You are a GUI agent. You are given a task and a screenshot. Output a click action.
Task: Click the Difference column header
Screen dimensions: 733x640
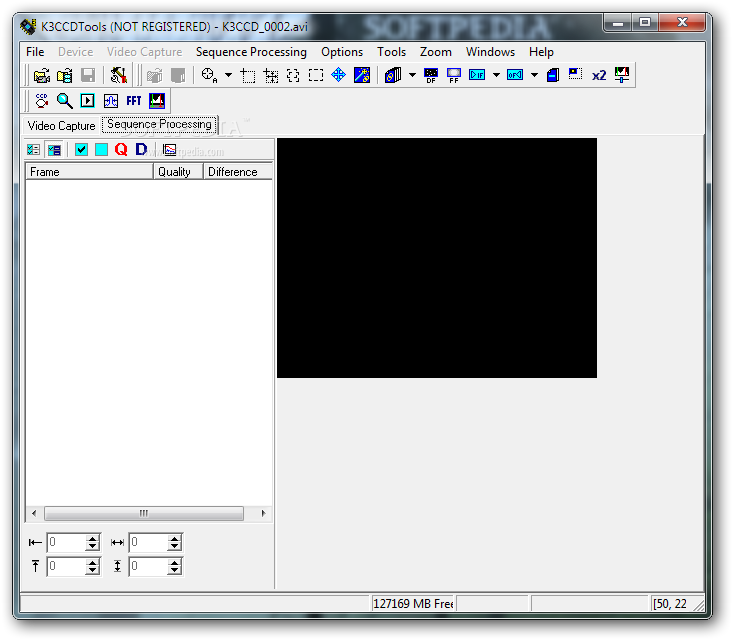point(238,172)
